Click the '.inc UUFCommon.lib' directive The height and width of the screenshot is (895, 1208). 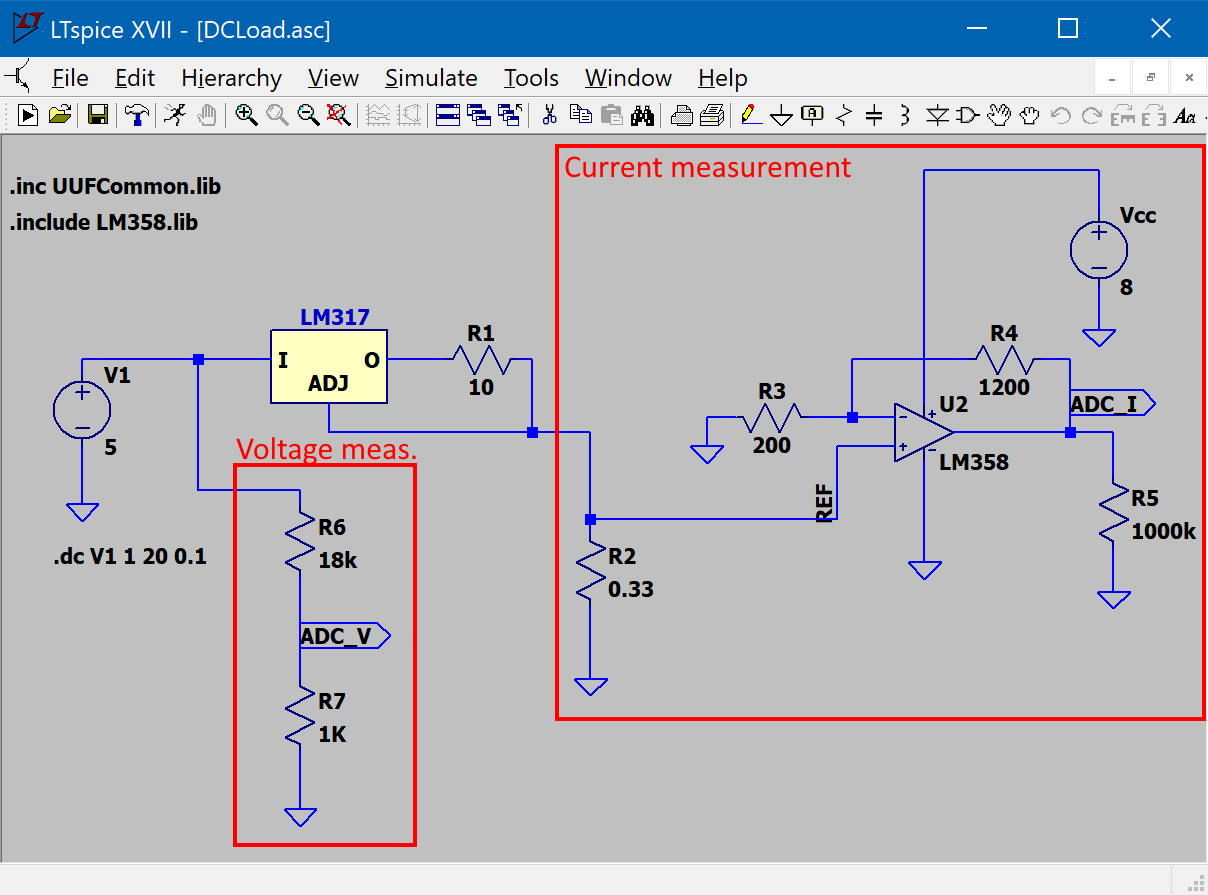[115, 187]
